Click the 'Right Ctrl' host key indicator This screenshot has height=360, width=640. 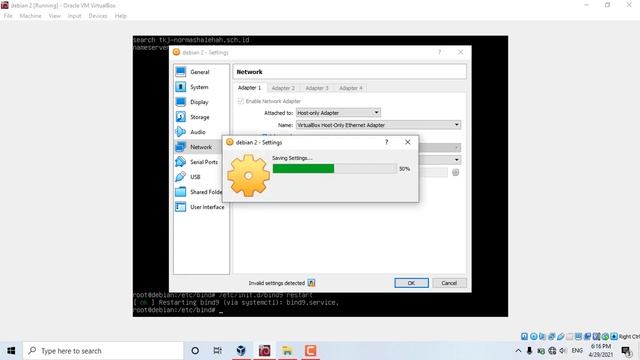629,336
